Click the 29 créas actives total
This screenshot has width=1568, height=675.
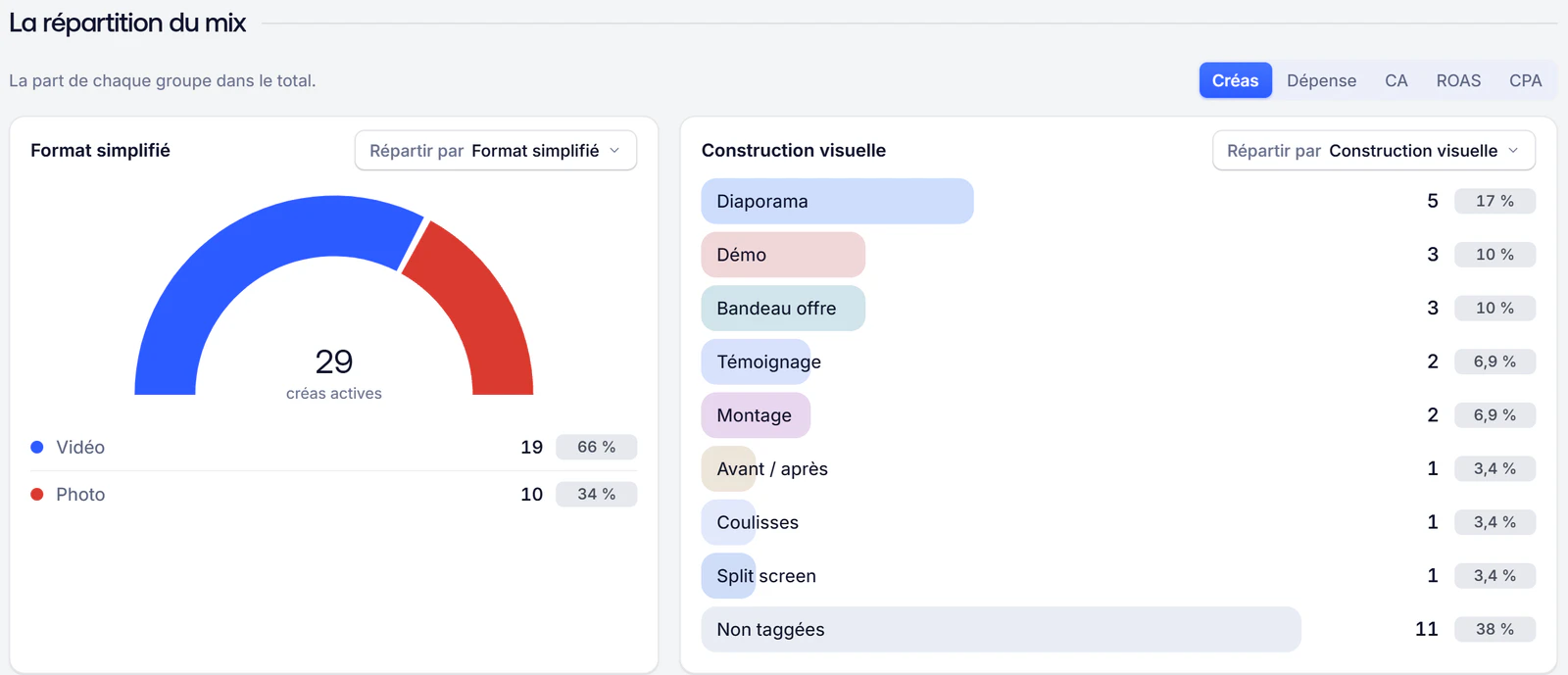coord(334,373)
